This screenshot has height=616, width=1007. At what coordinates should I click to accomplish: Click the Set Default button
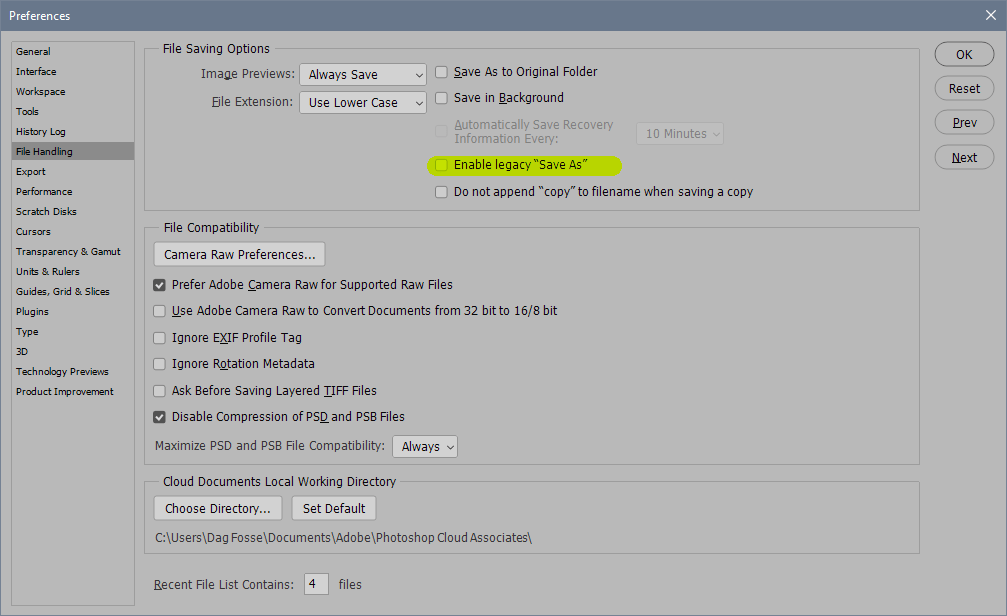point(333,508)
